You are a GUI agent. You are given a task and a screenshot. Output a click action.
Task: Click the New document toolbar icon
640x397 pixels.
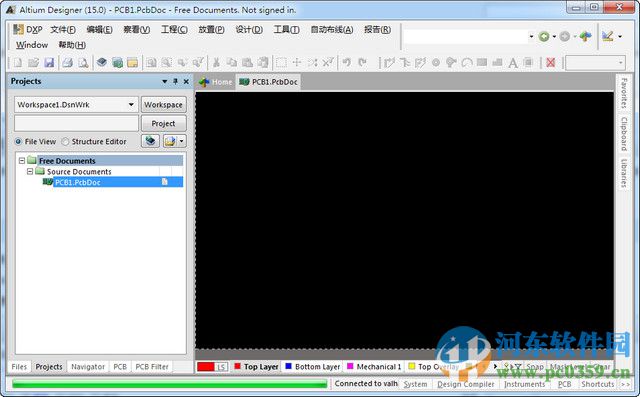(18, 62)
